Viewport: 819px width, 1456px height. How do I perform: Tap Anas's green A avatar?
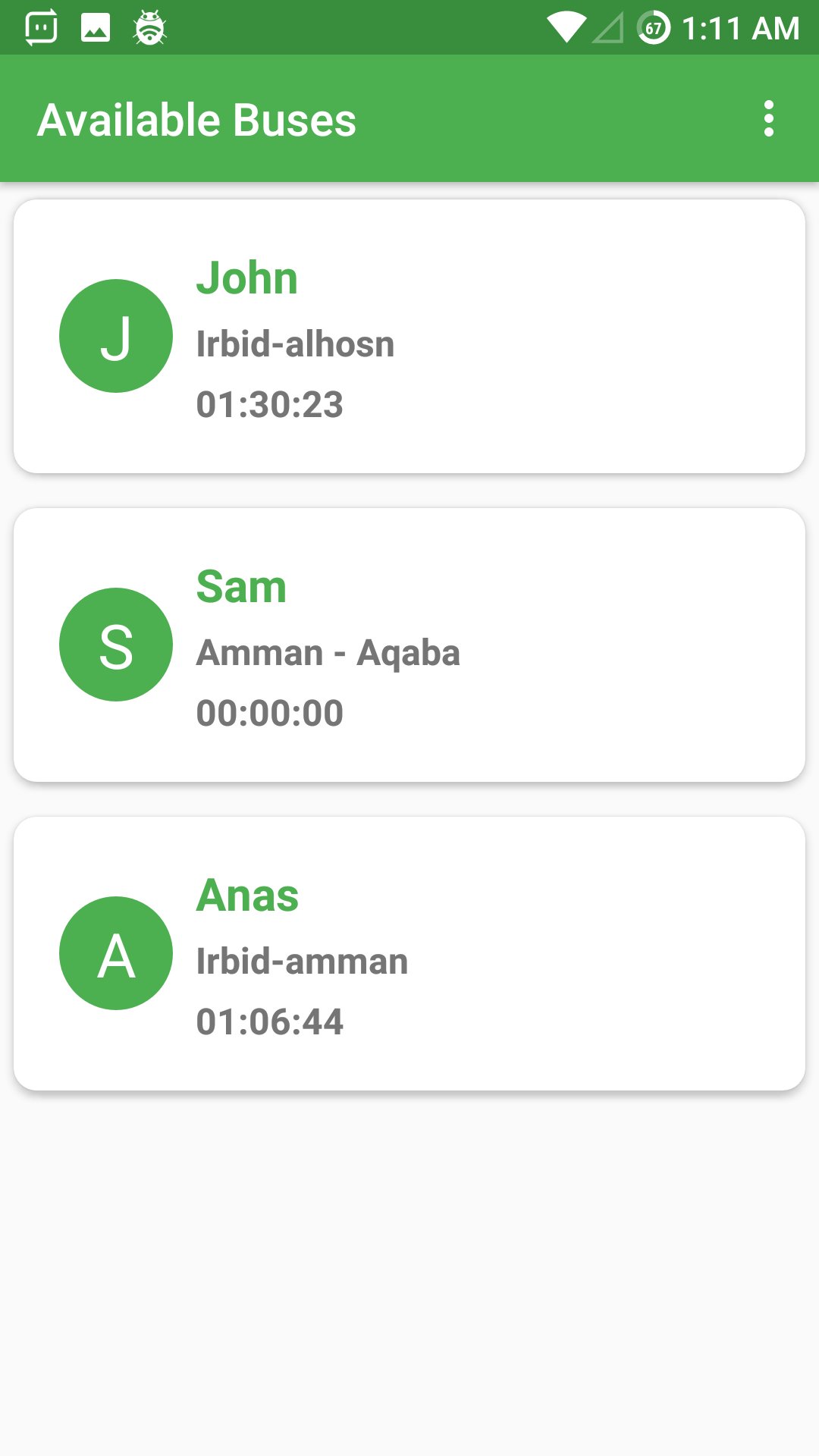[x=116, y=953]
